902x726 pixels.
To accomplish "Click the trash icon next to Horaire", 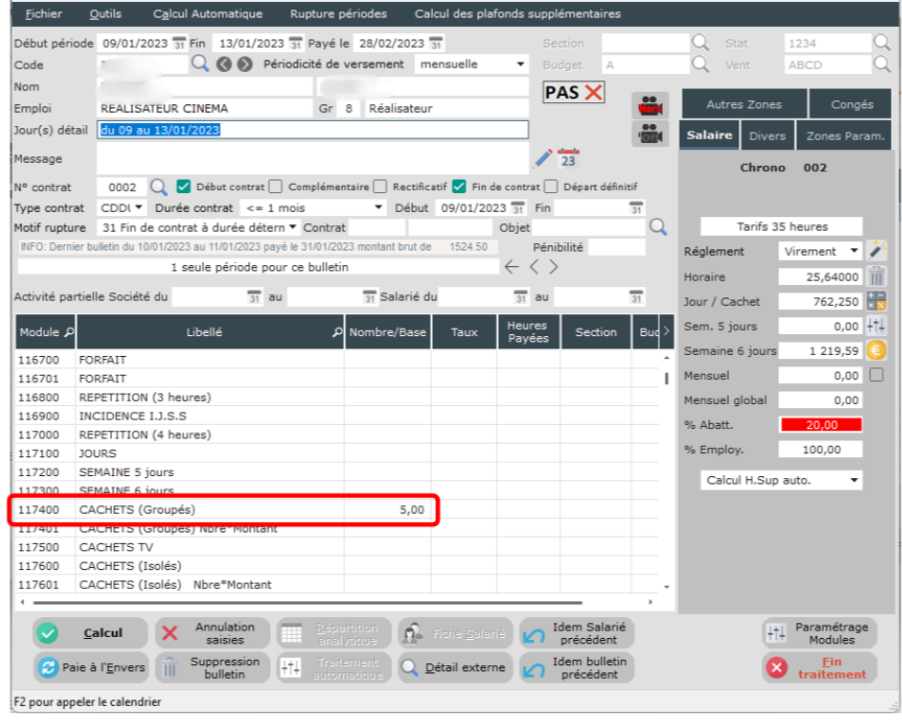I will click(x=876, y=277).
